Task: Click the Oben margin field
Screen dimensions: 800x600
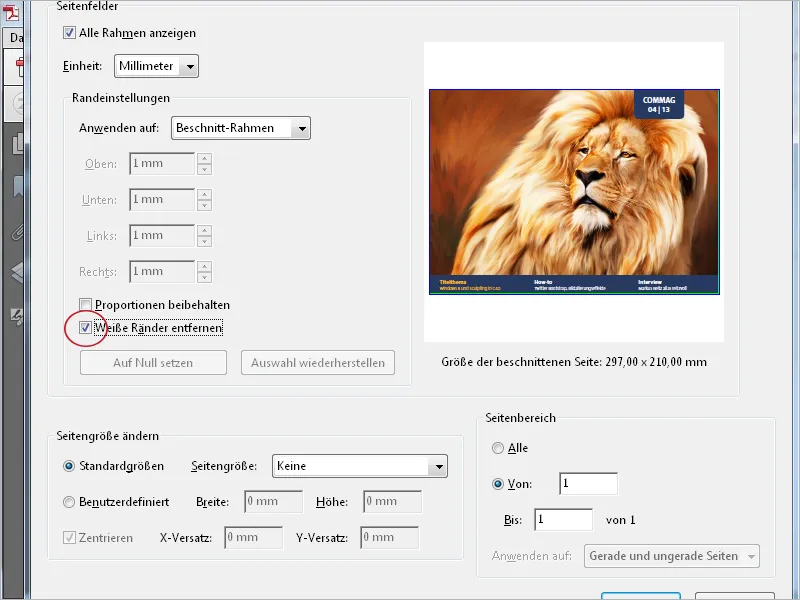Action: coord(162,164)
